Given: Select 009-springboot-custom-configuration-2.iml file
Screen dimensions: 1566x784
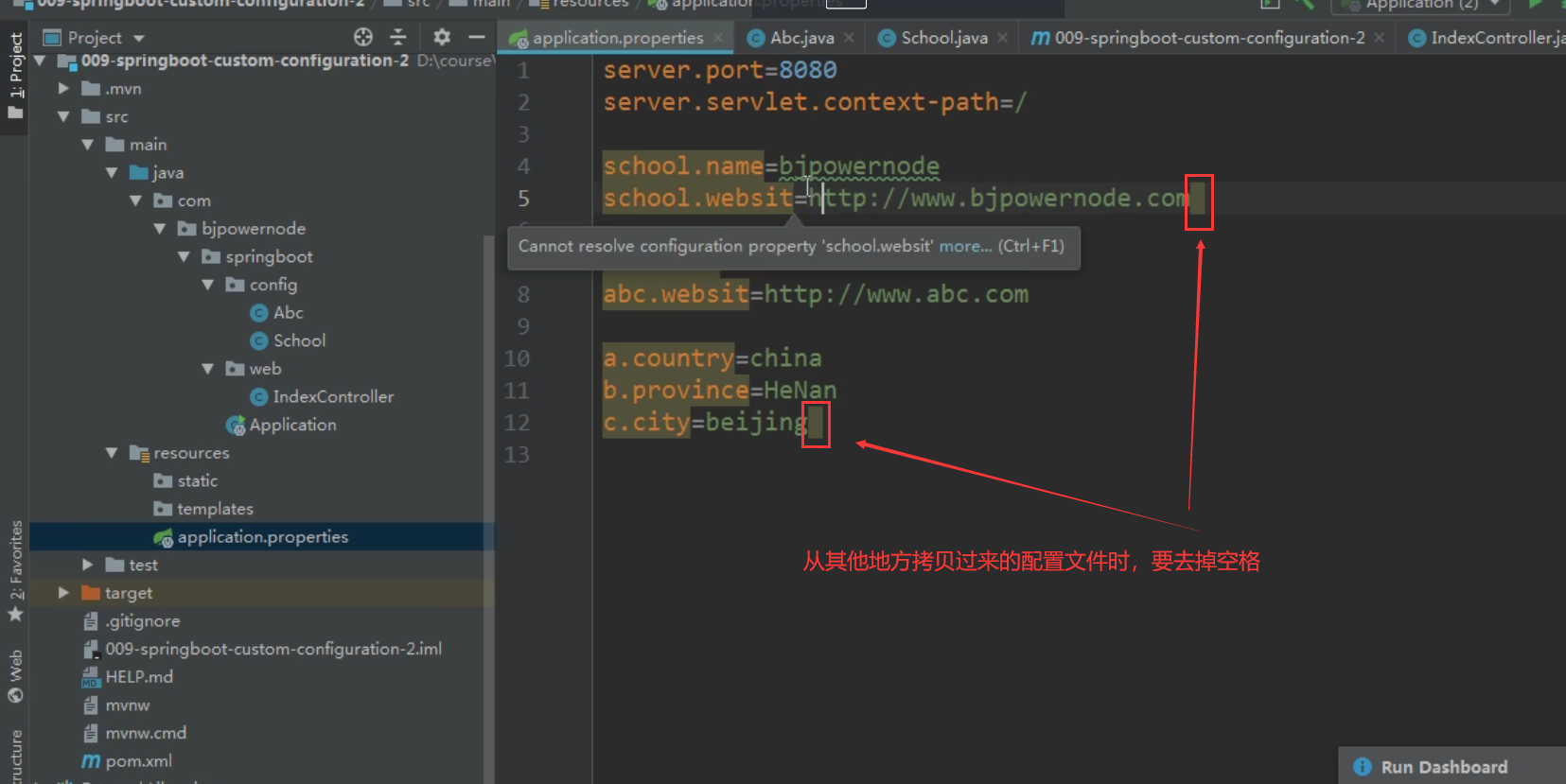Looking at the screenshot, I should pos(263,649).
